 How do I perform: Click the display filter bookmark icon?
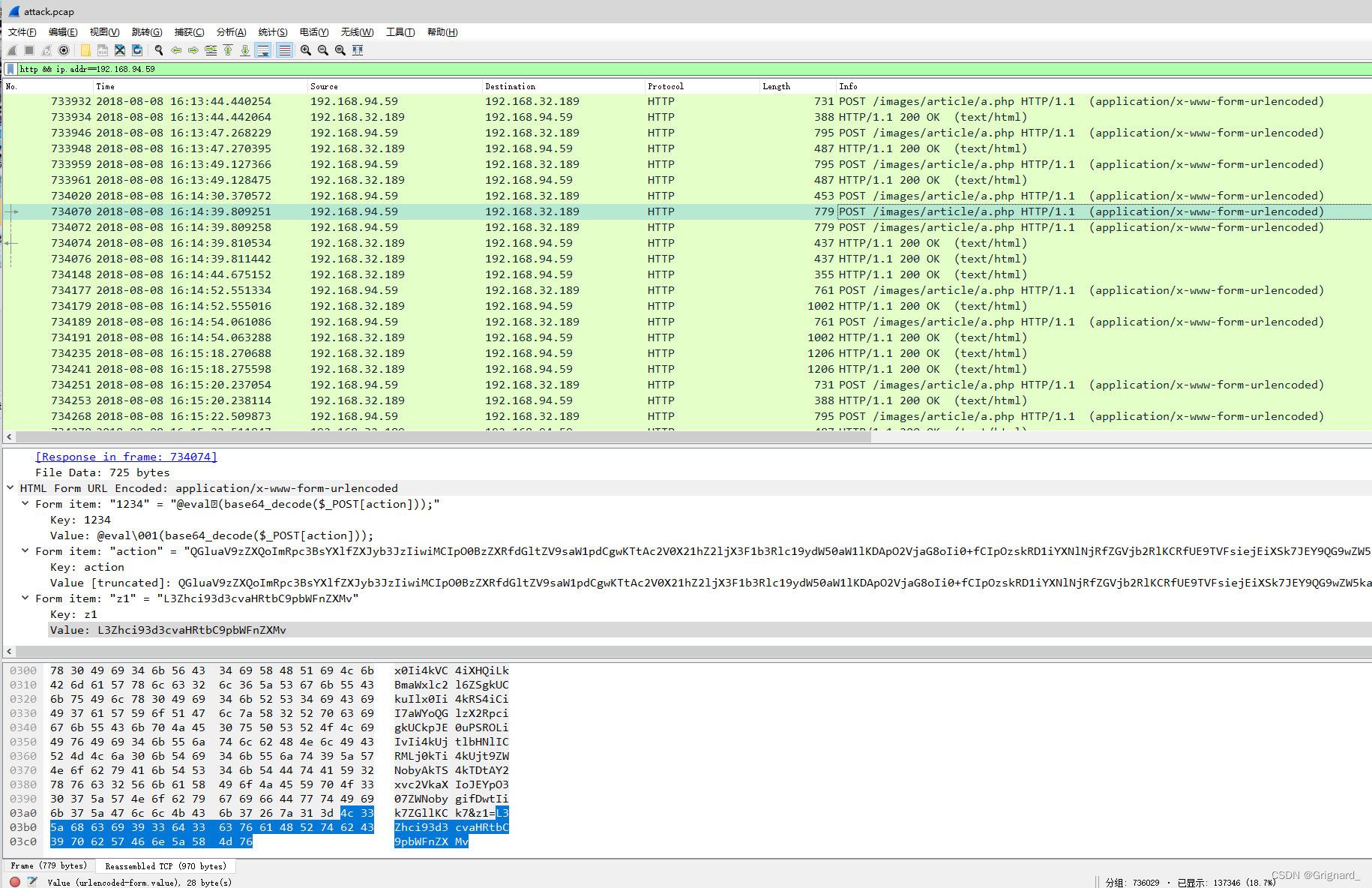pyautogui.click(x=10, y=69)
